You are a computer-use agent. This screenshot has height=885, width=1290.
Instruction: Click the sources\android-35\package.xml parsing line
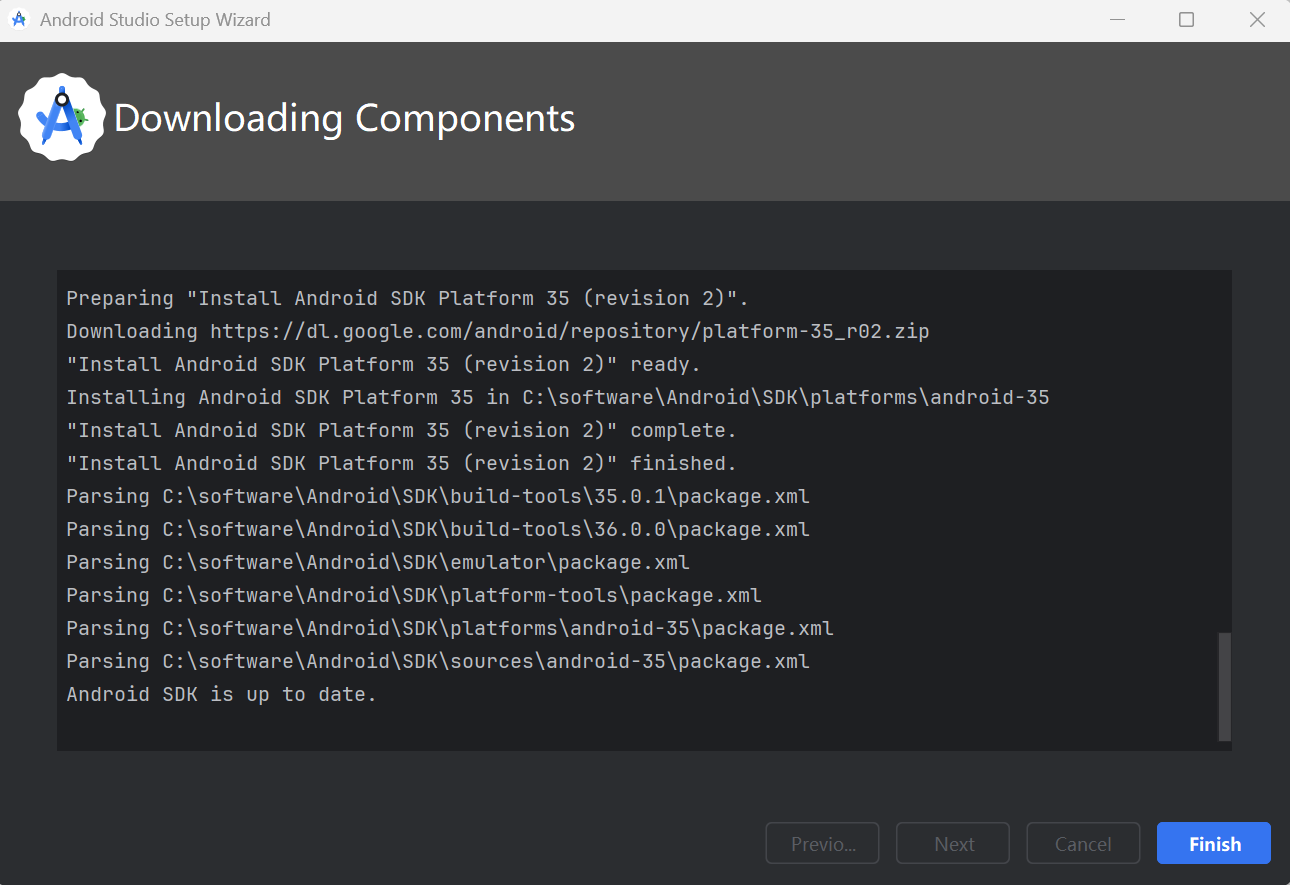pos(438,661)
